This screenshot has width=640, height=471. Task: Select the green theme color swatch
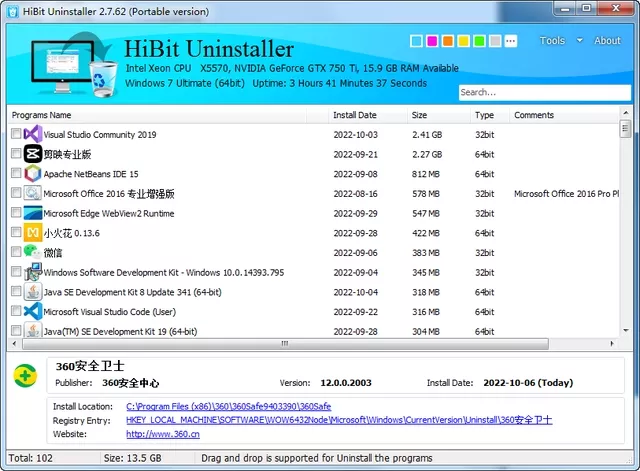tap(479, 41)
